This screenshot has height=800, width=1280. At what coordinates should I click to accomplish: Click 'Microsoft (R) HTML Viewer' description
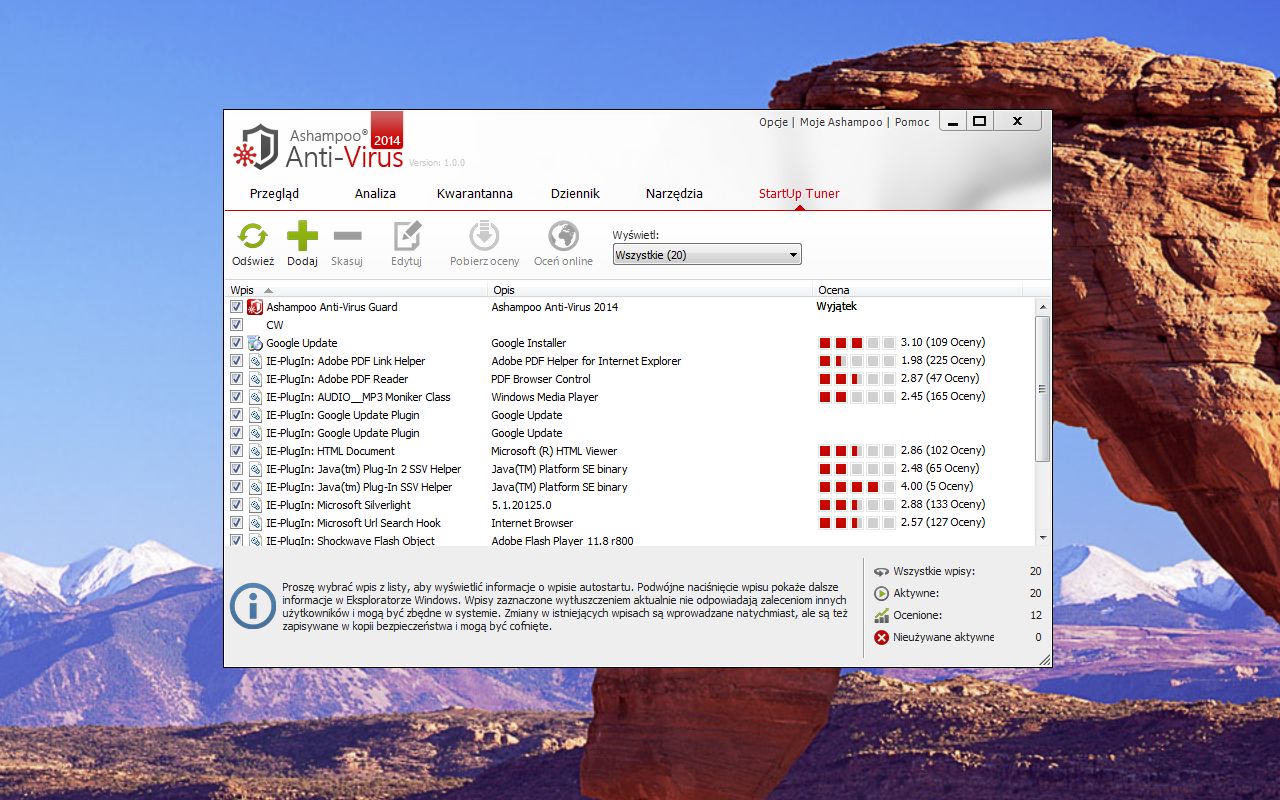(554, 451)
